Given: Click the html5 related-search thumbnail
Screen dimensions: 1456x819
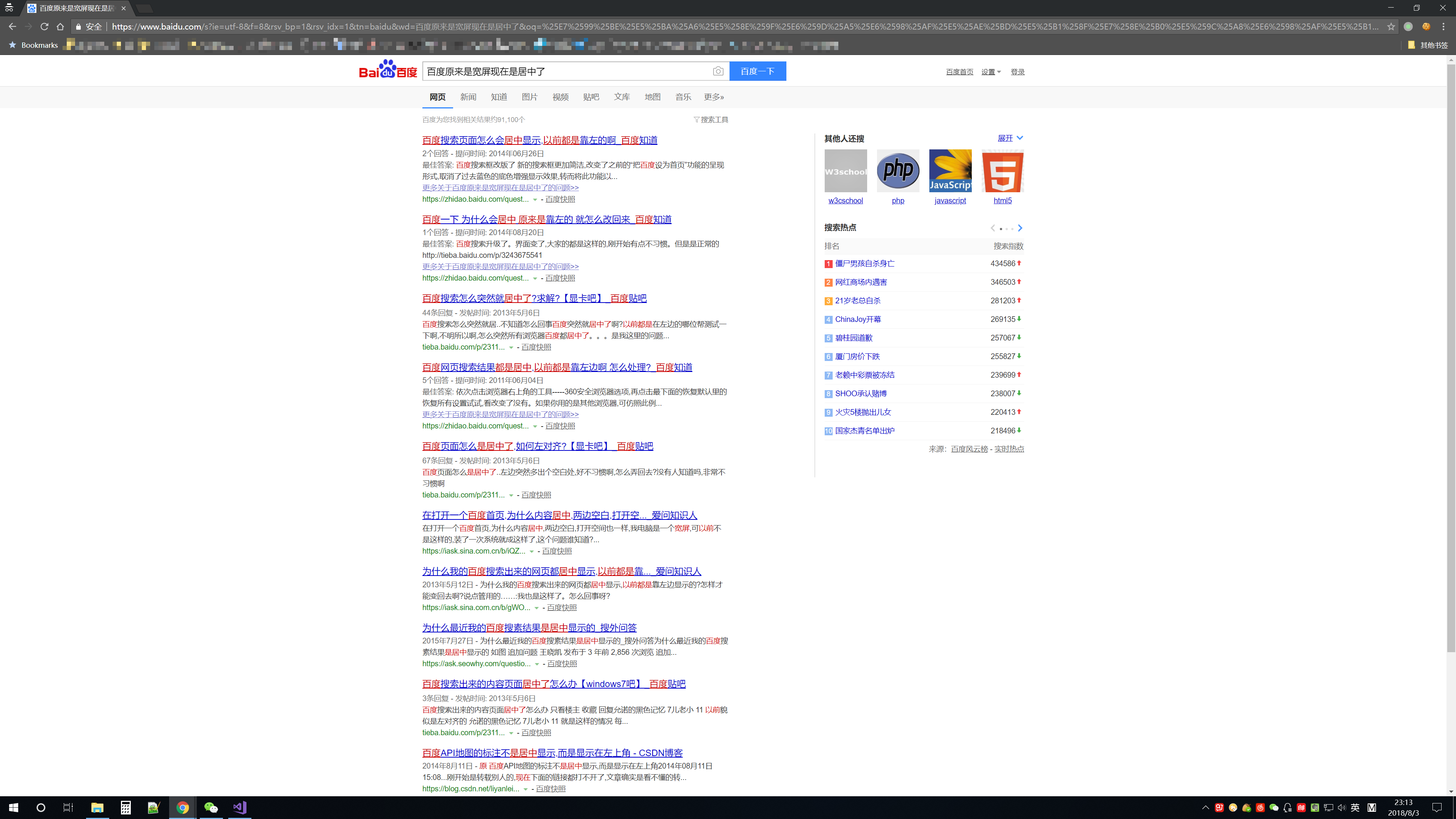Looking at the screenshot, I should (1002, 171).
